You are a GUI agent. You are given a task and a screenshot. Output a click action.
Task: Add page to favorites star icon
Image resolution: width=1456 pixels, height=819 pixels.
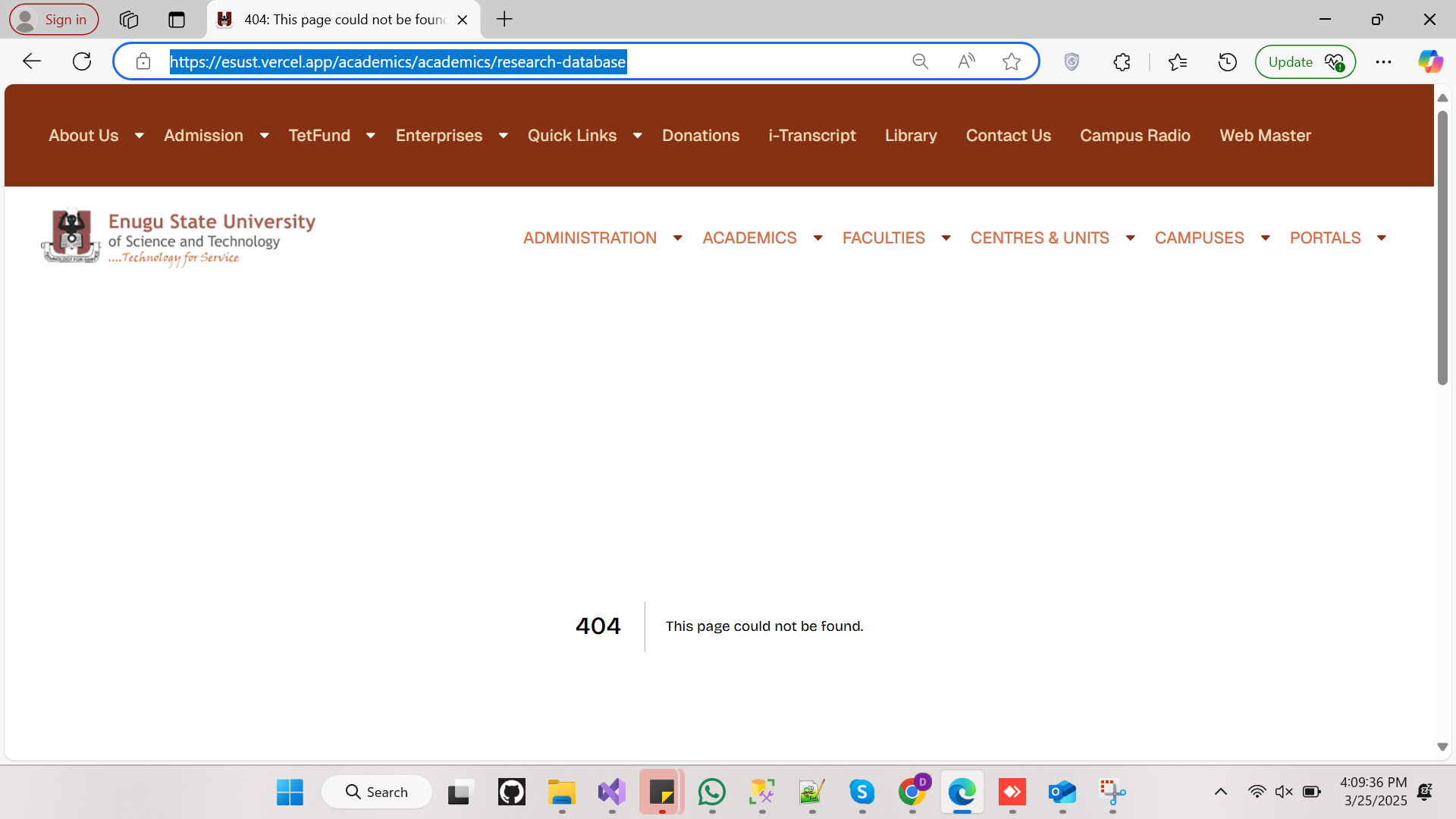pos(1011,61)
